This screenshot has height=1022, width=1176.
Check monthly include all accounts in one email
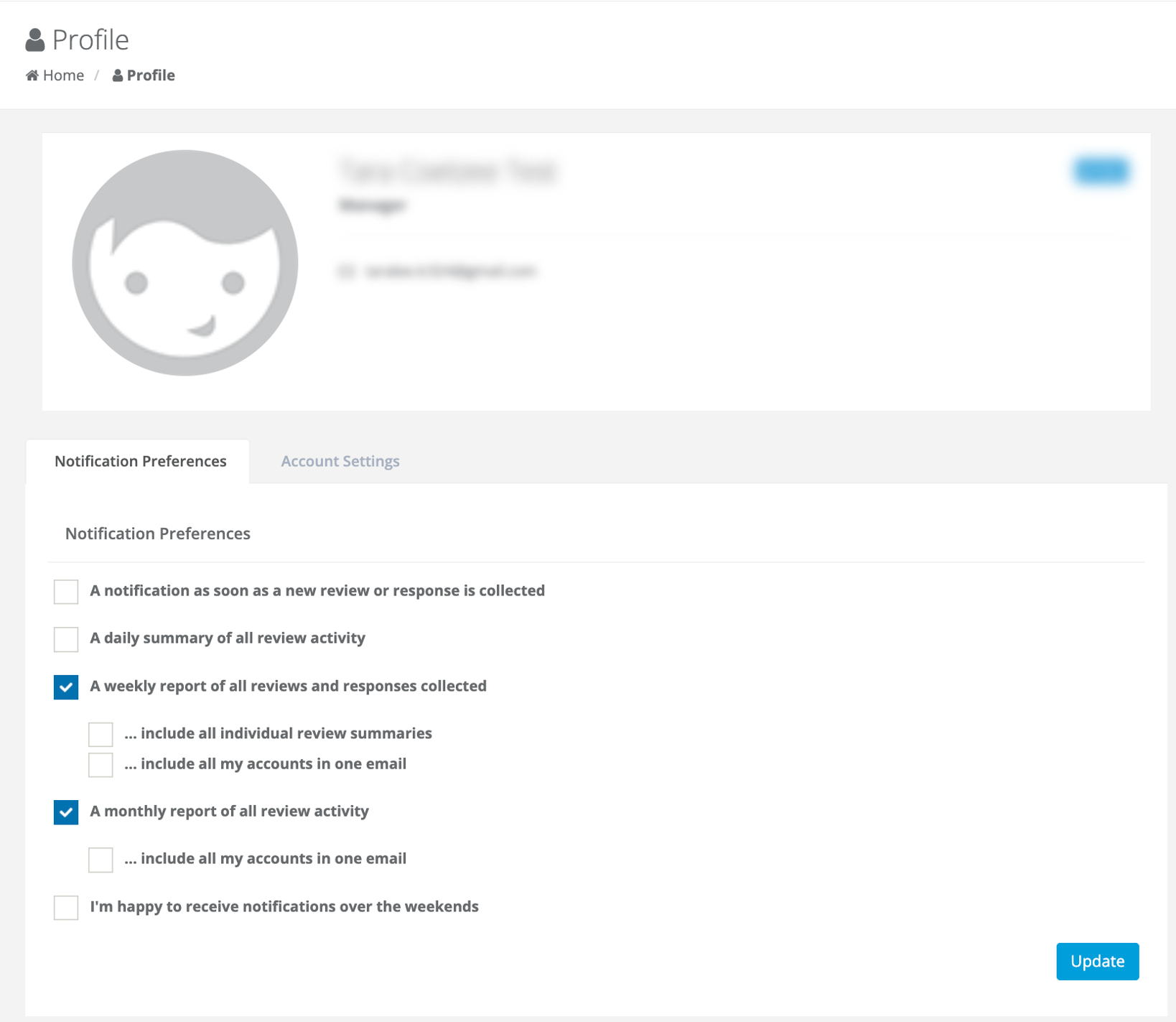101,859
